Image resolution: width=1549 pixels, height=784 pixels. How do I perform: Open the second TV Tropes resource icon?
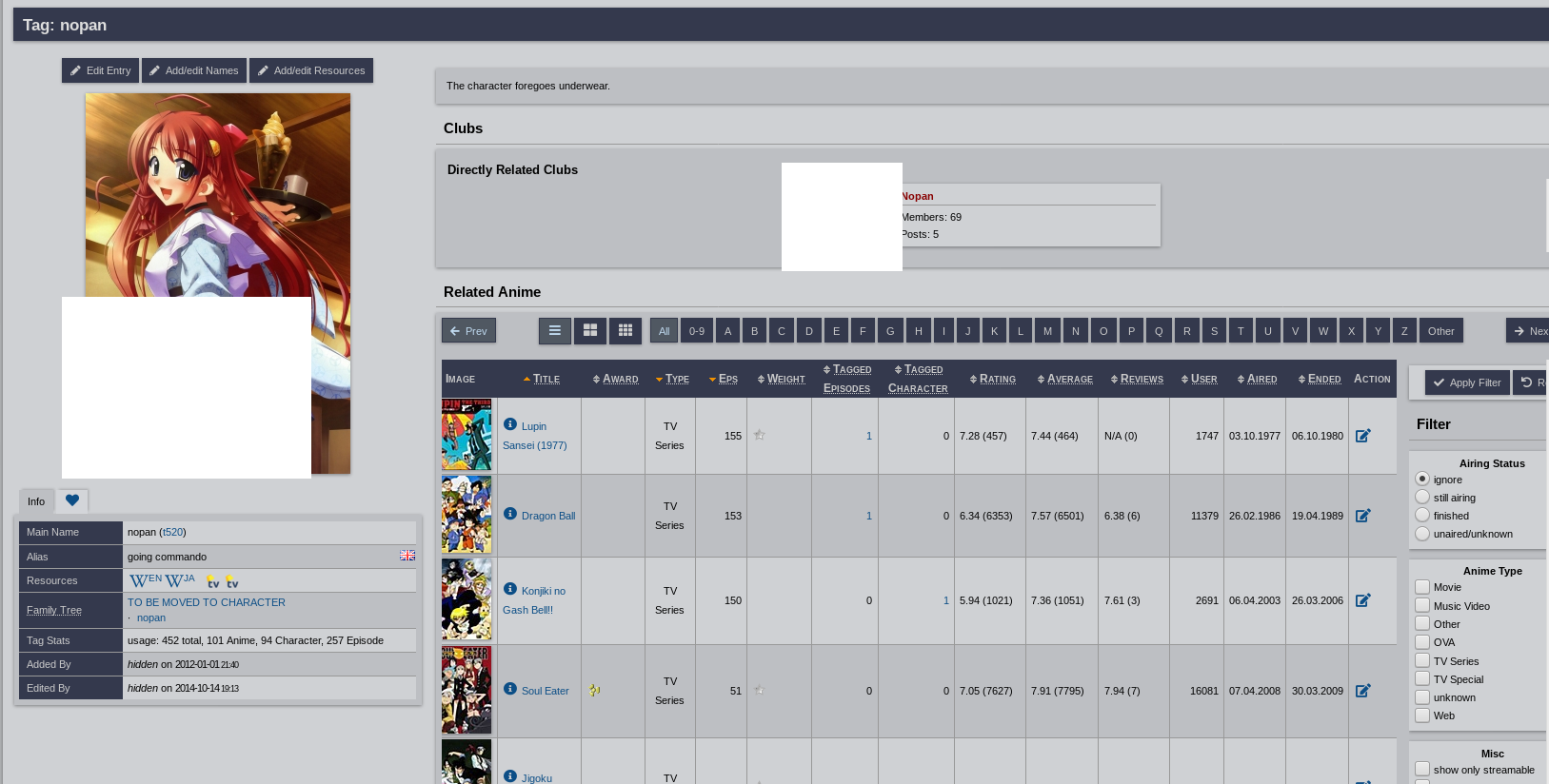tap(232, 581)
